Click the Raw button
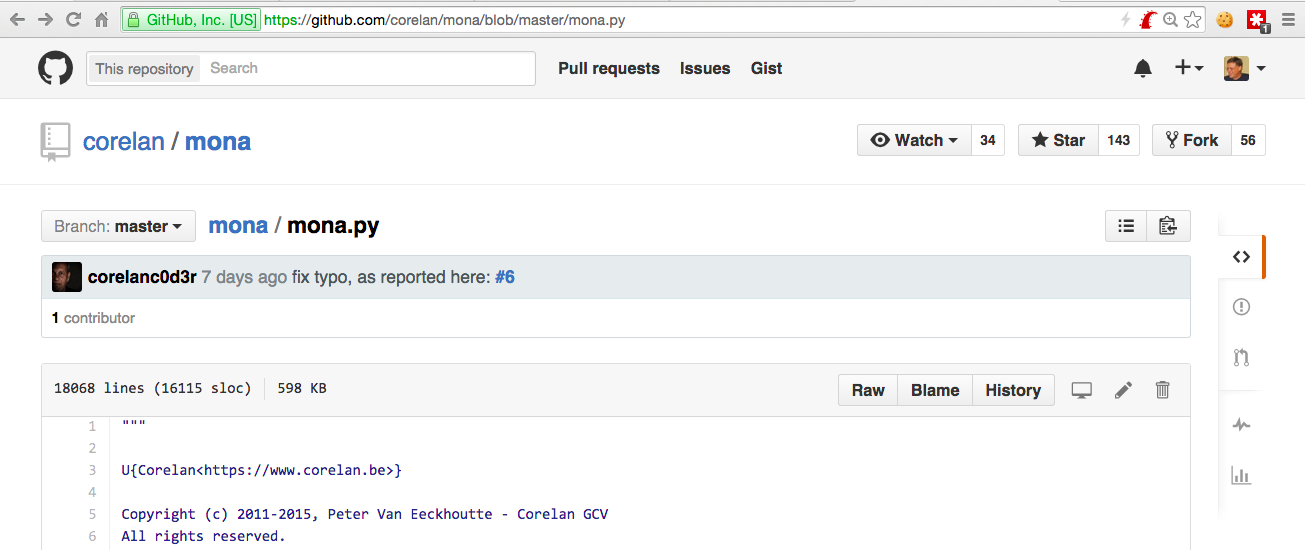1305x550 pixels. [x=868, y=390]
